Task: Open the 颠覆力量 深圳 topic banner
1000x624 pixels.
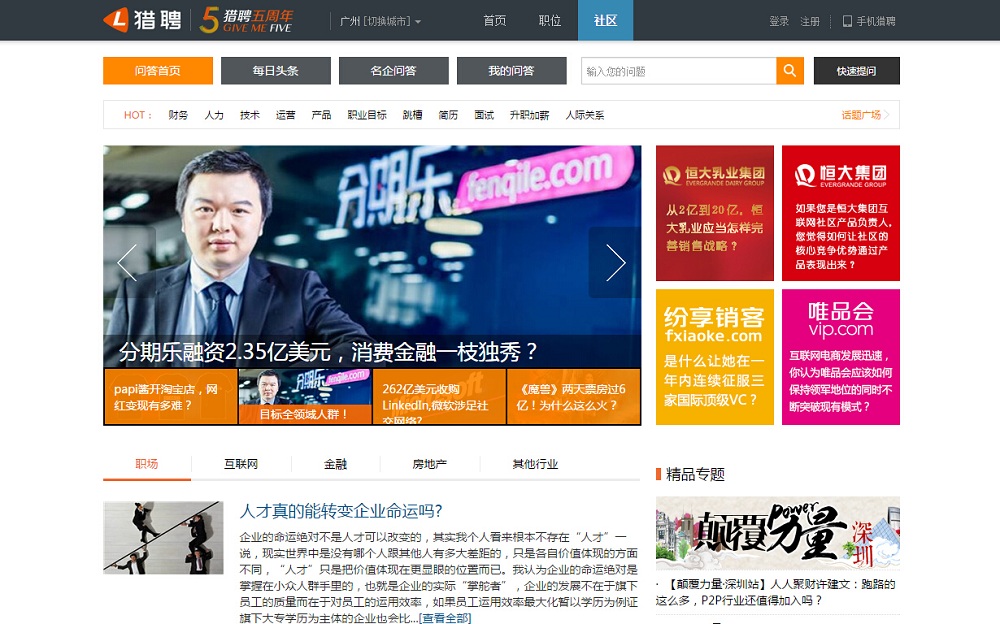Action: pyautogui.click(x=778, y=533)
